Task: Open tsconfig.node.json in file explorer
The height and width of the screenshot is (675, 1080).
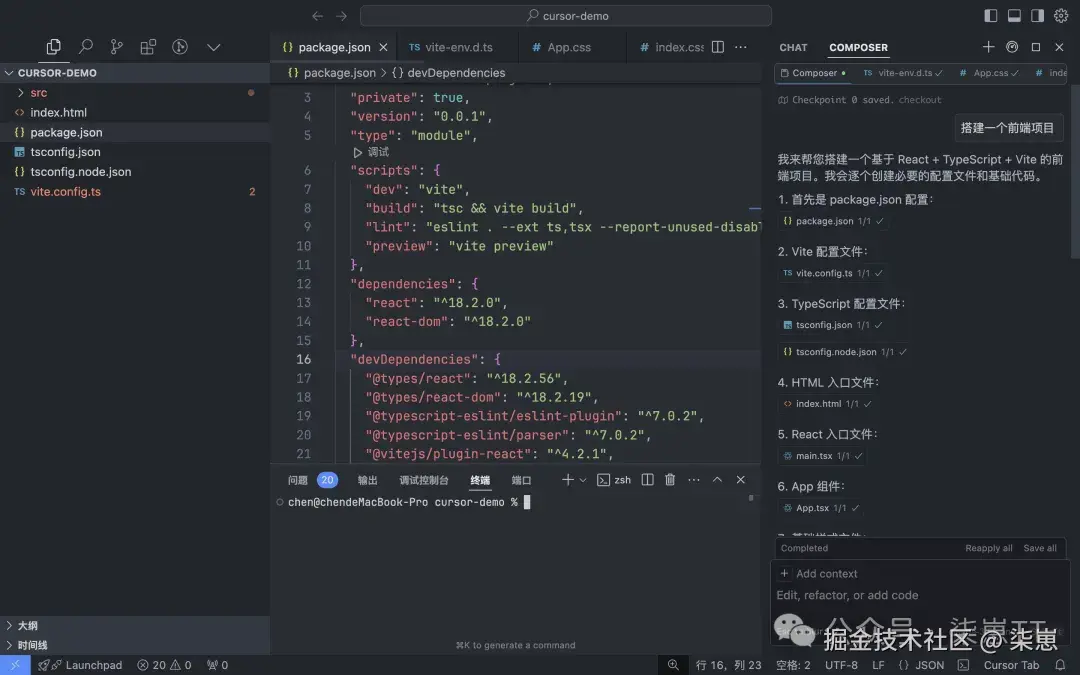Action: tap(134, 172)
